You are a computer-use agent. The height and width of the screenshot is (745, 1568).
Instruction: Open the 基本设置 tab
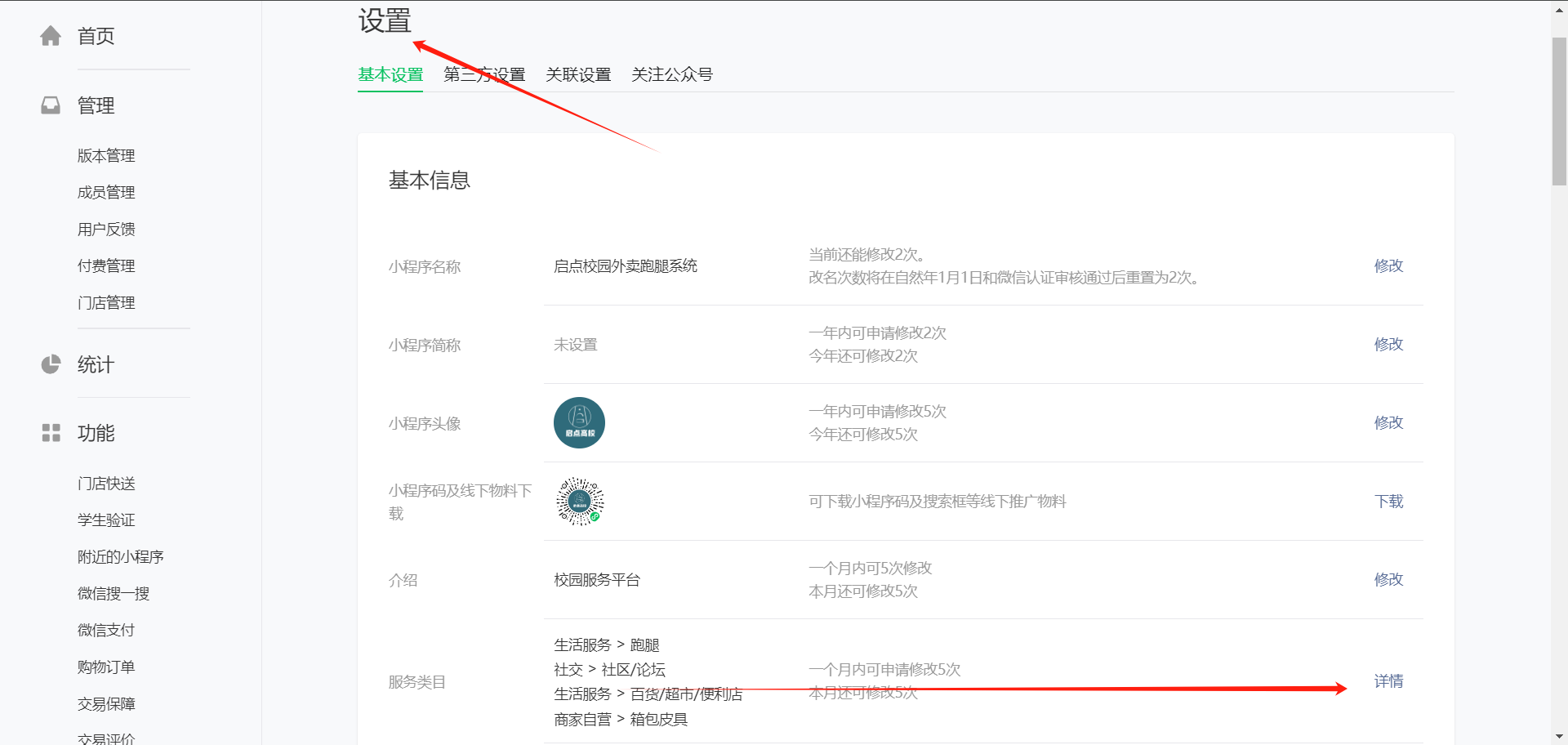point(390,75)
